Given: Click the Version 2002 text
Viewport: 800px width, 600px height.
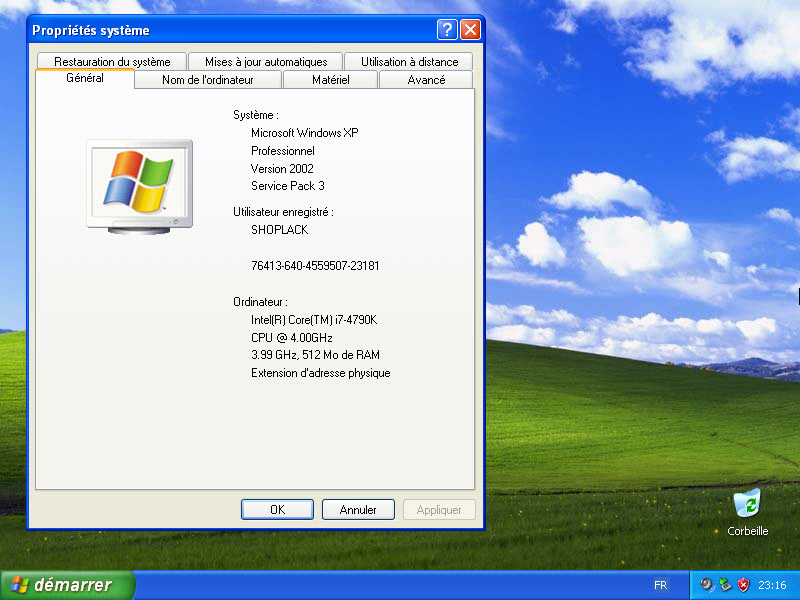Looking at the screenshot, I should click(282, 169).
